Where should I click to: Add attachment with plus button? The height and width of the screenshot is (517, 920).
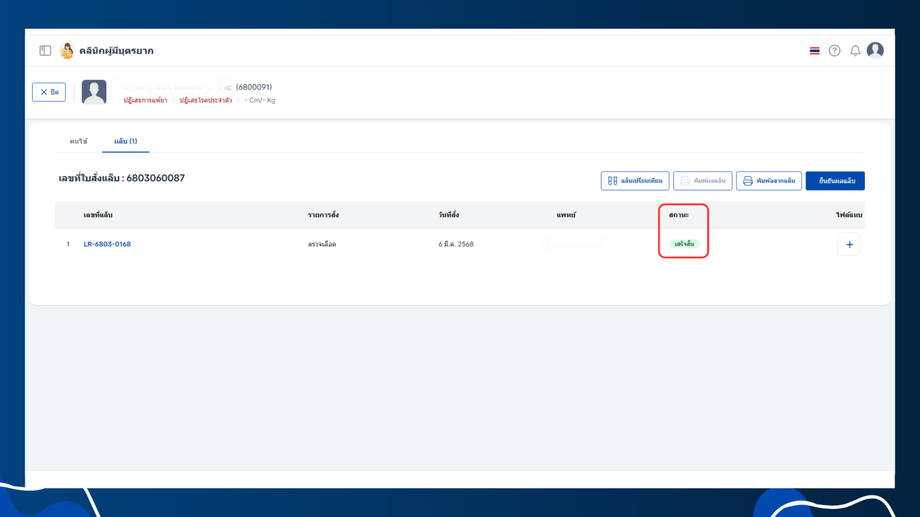coord(849,245)
